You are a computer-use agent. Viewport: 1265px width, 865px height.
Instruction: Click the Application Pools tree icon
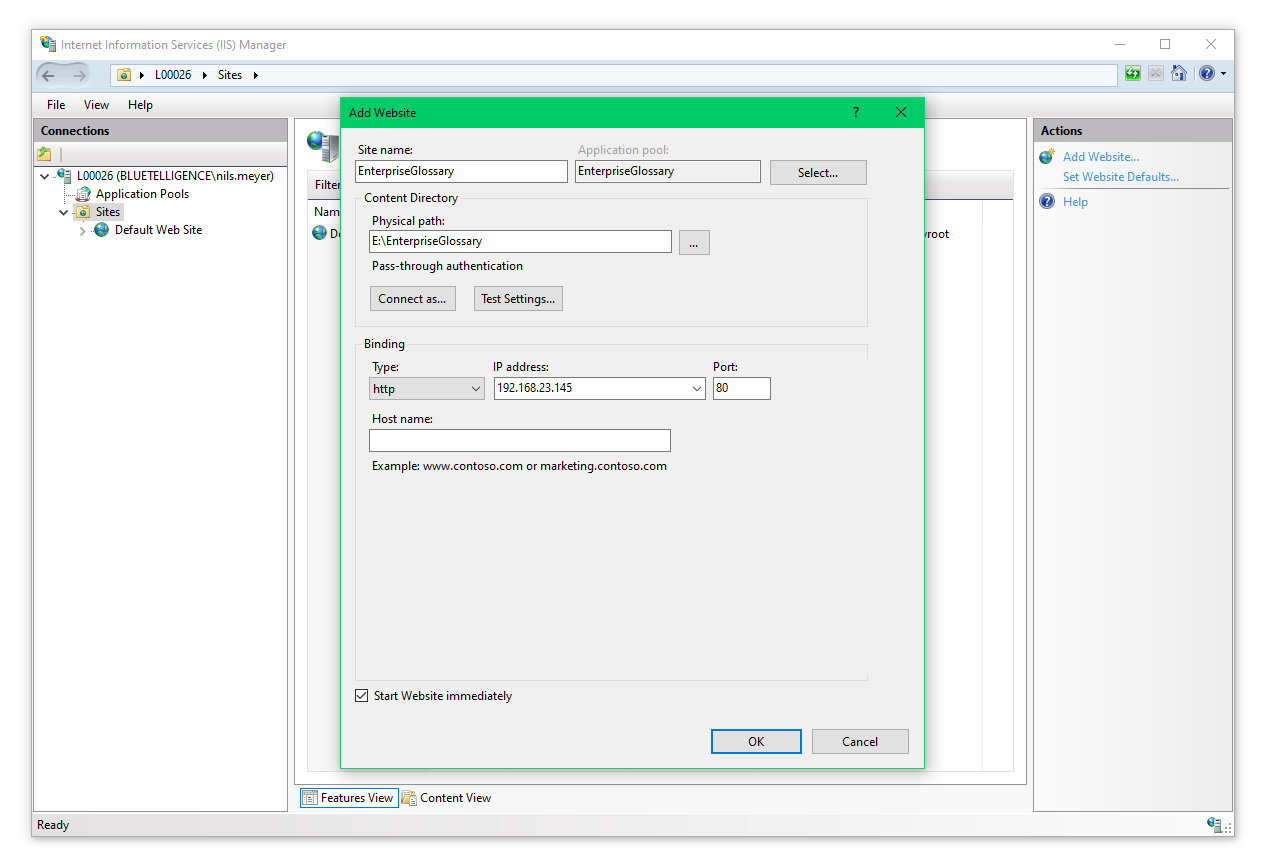point(84,194)
